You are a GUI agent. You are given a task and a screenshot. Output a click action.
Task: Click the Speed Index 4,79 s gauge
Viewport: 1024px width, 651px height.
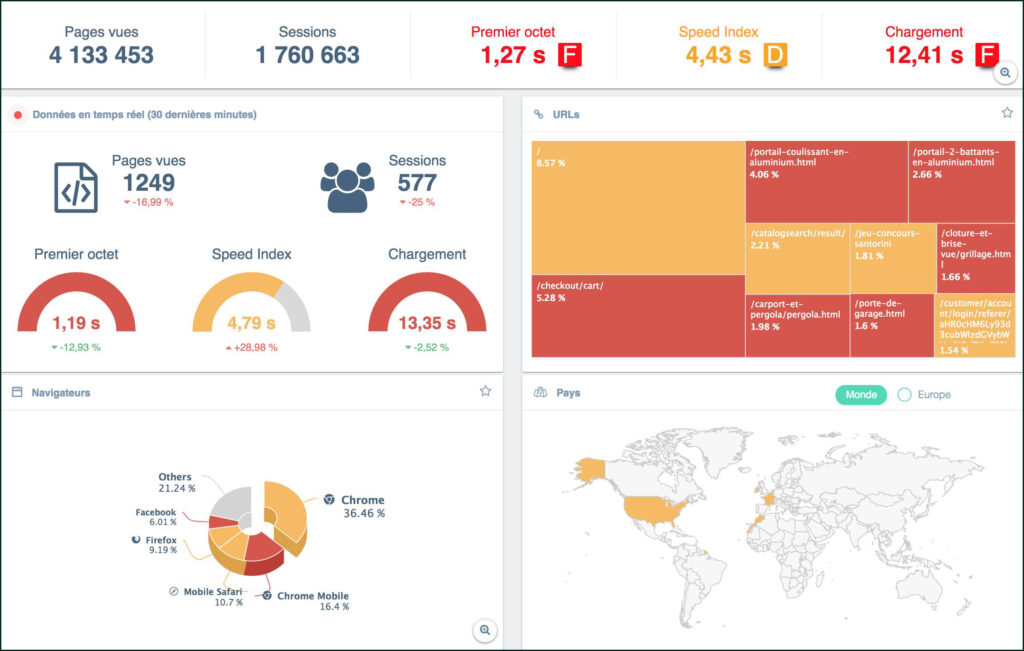251,306
